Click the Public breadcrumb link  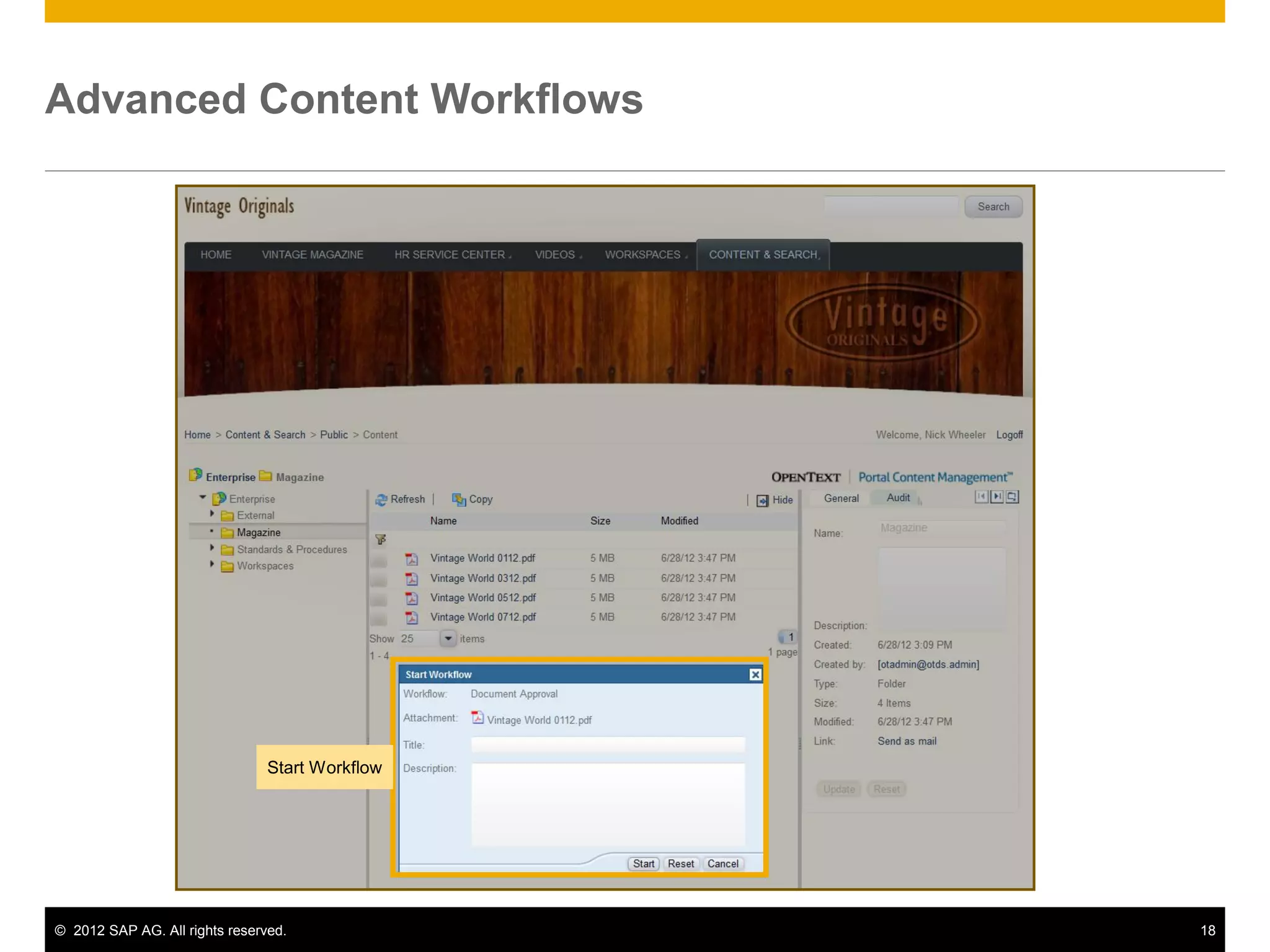[334, 435]
